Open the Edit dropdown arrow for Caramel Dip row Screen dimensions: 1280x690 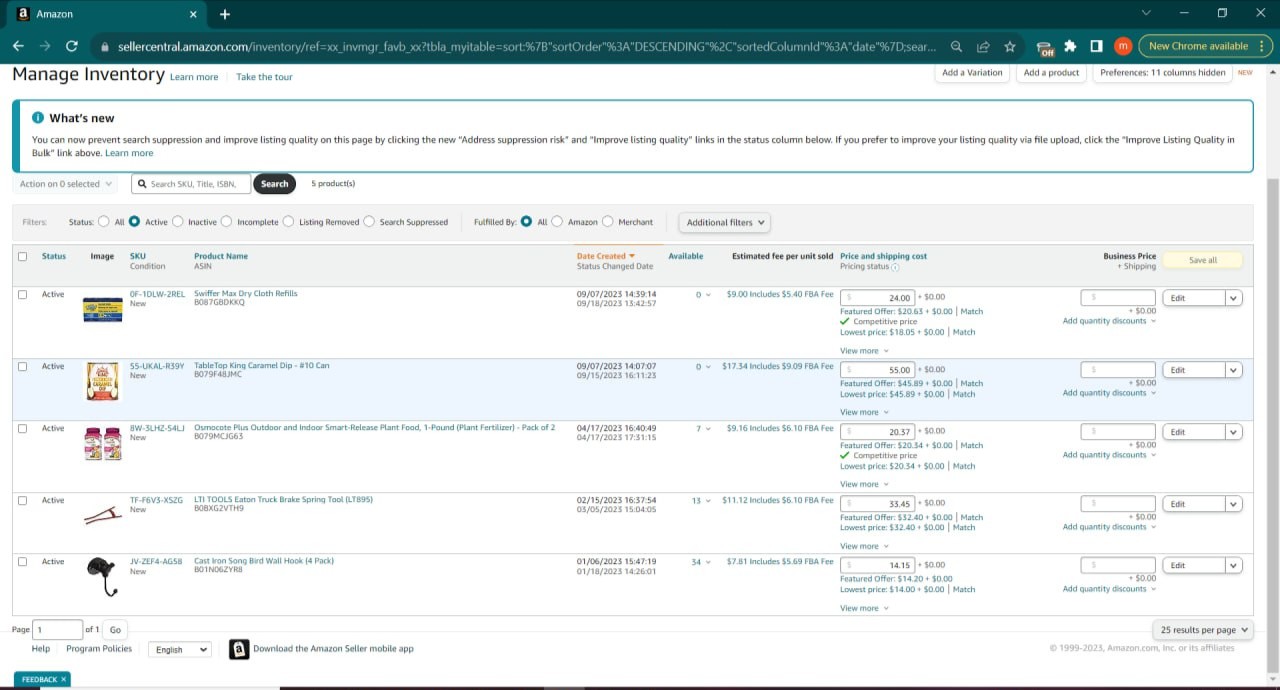coord(1233,370)
